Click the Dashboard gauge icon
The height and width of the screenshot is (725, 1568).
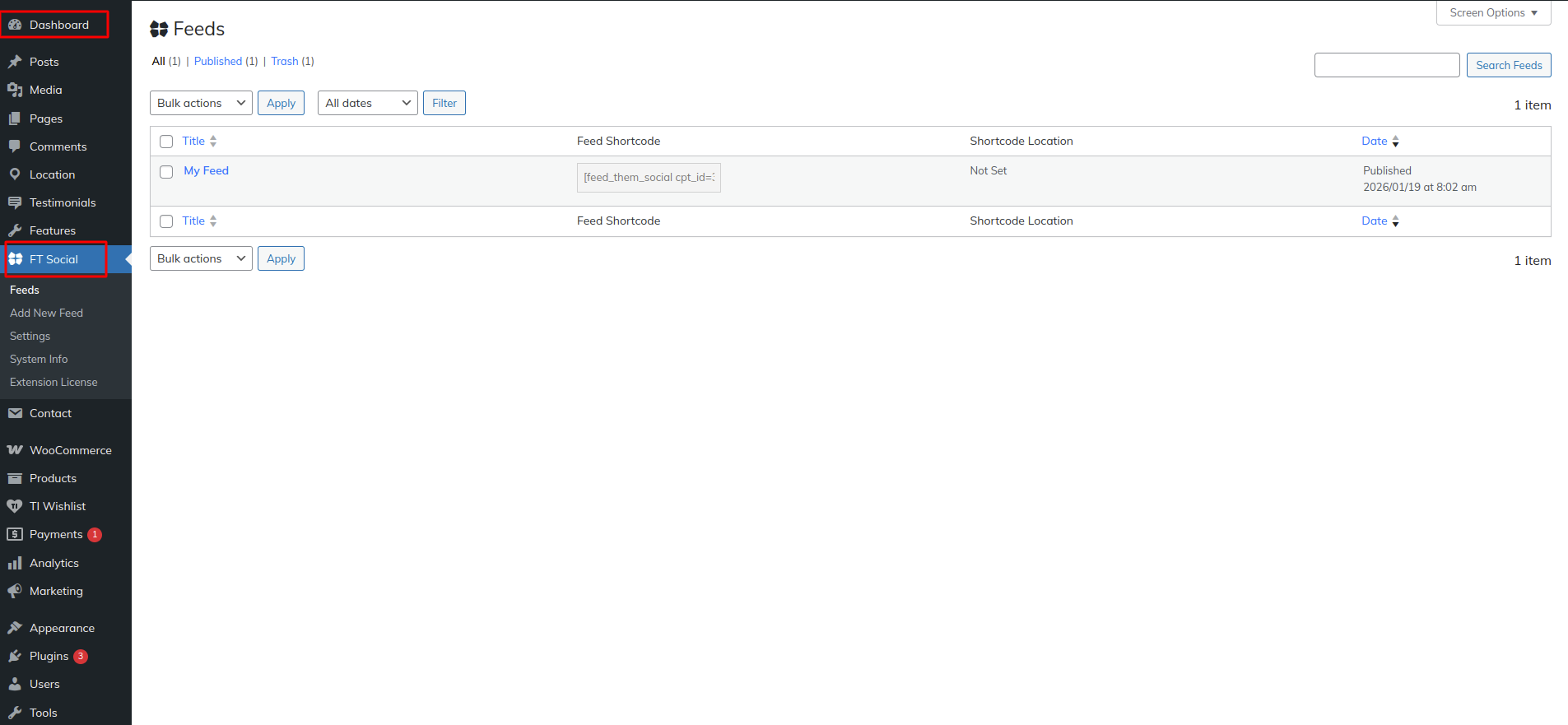click(15, 25)
